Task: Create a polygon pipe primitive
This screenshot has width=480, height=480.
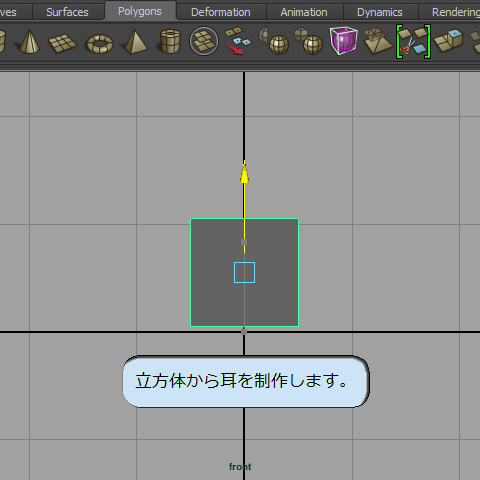Action: (x=170, y=41)
